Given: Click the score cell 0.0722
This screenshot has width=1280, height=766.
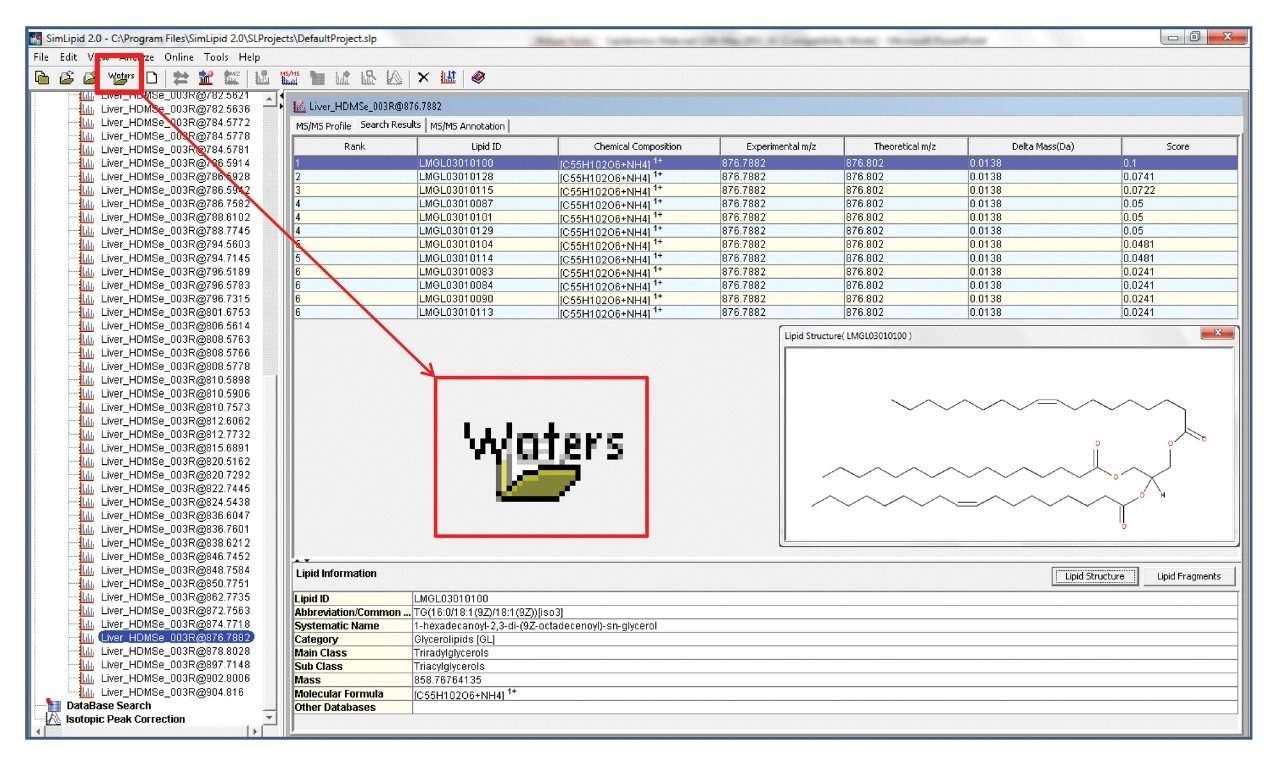Looking at the screenshot, I should (x=1178, y=189).
